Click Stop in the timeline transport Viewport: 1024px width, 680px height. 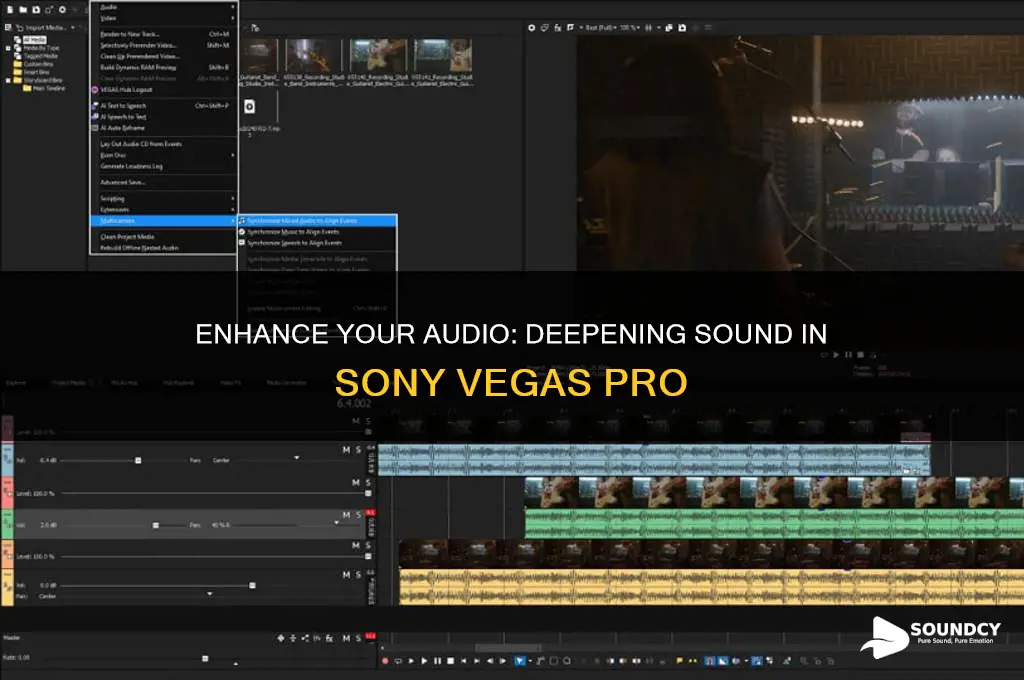pyautogui.click(x=450, y=661)
